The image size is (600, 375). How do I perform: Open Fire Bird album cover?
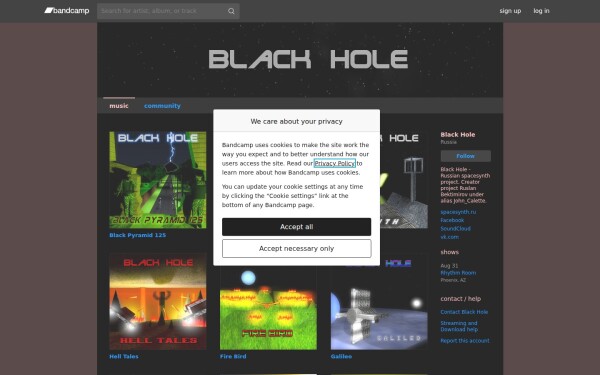268,308
